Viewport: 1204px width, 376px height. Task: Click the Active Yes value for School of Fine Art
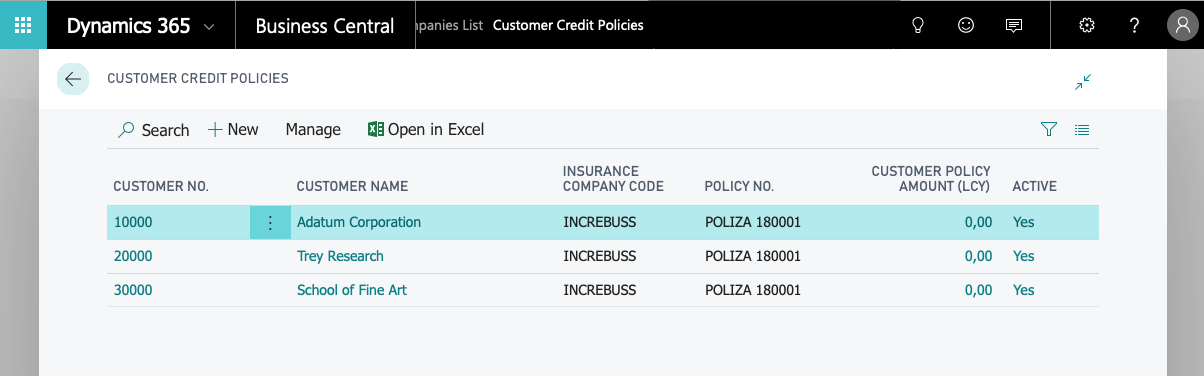(x=1023, y=290)
